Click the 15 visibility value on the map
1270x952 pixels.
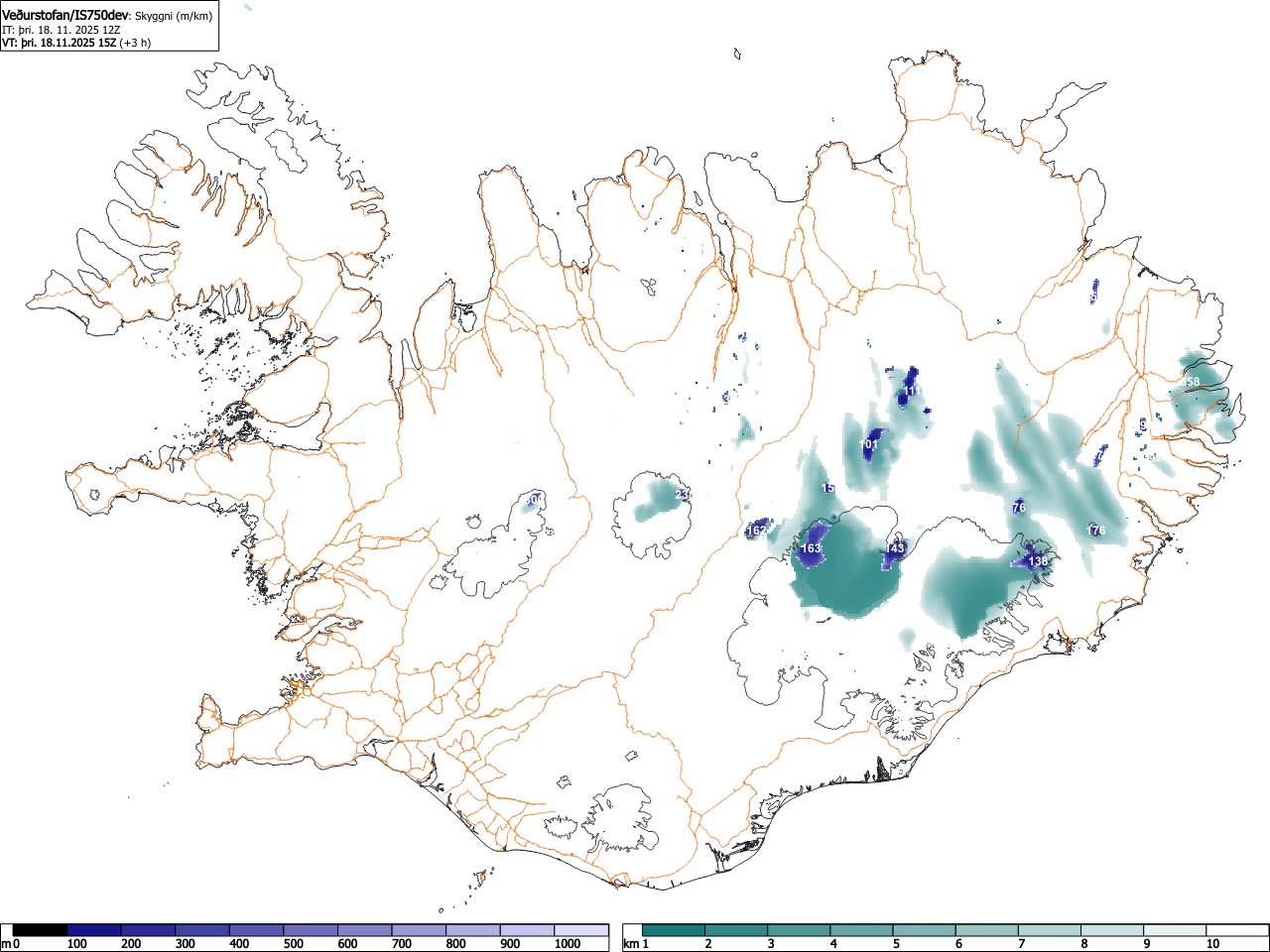828,489
